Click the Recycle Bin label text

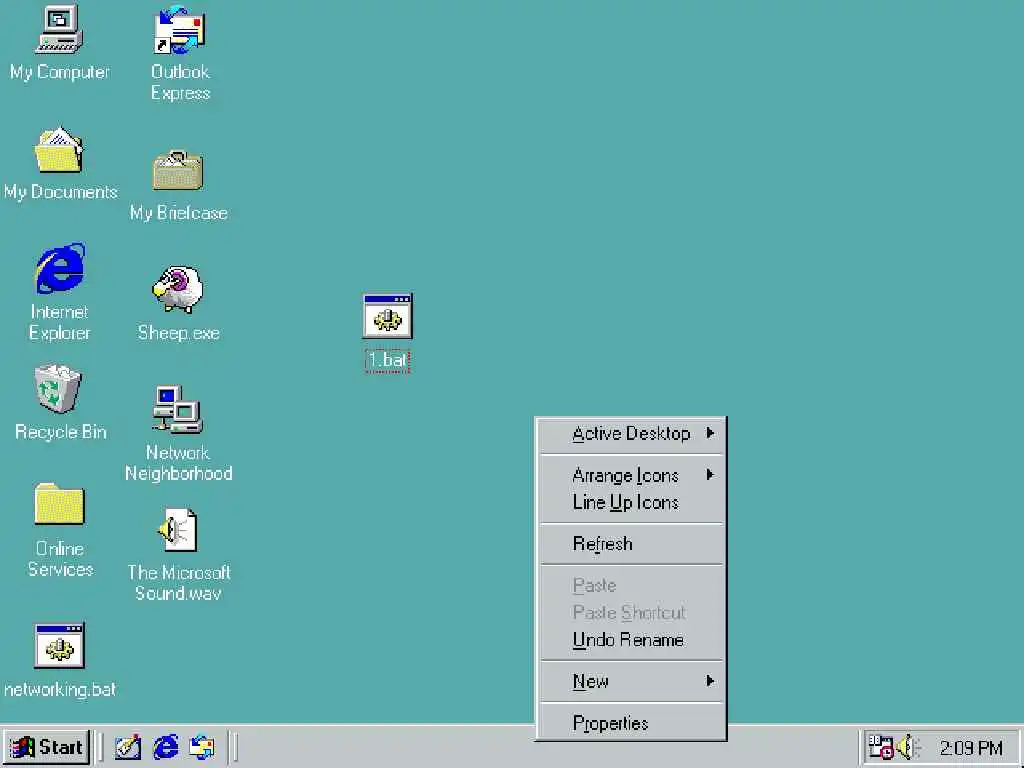[x=60, y=432]
